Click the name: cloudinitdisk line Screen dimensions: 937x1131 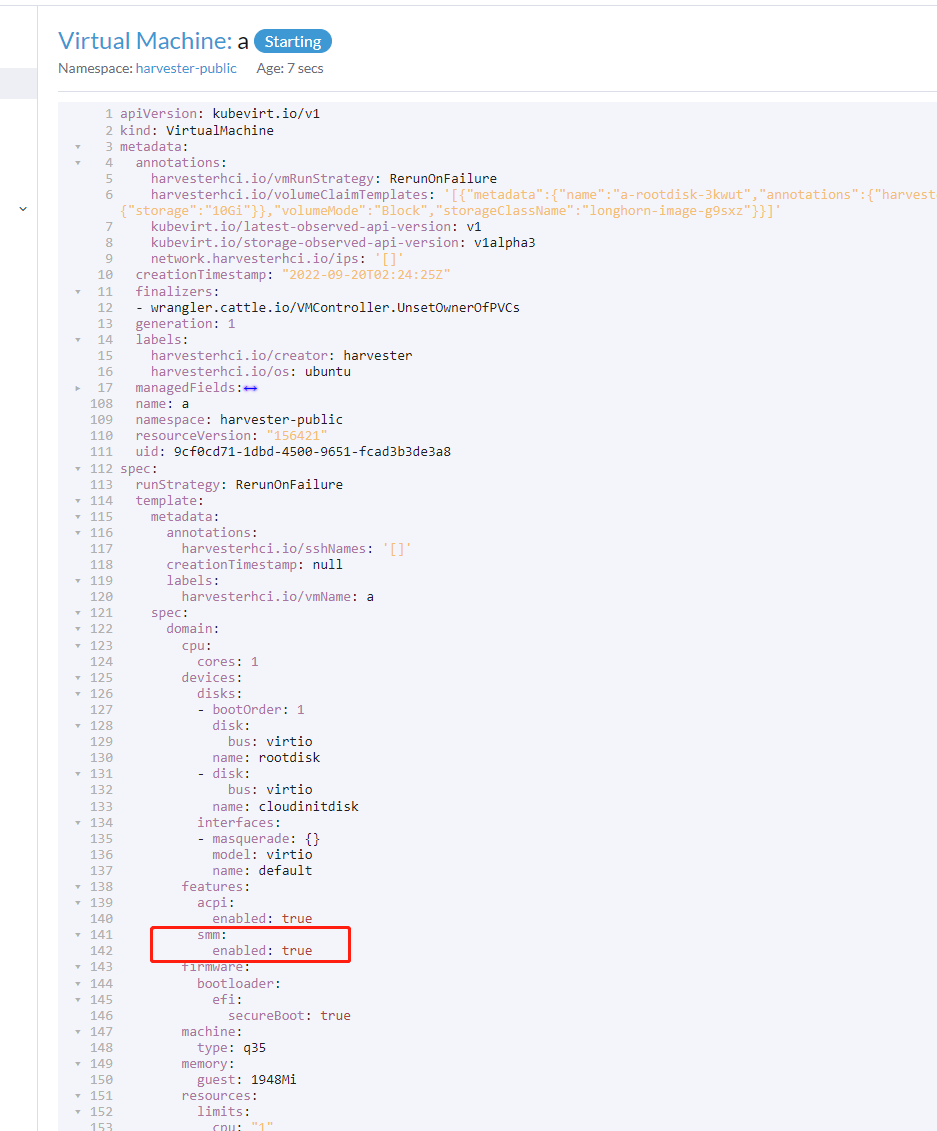(x=286, y=806)
